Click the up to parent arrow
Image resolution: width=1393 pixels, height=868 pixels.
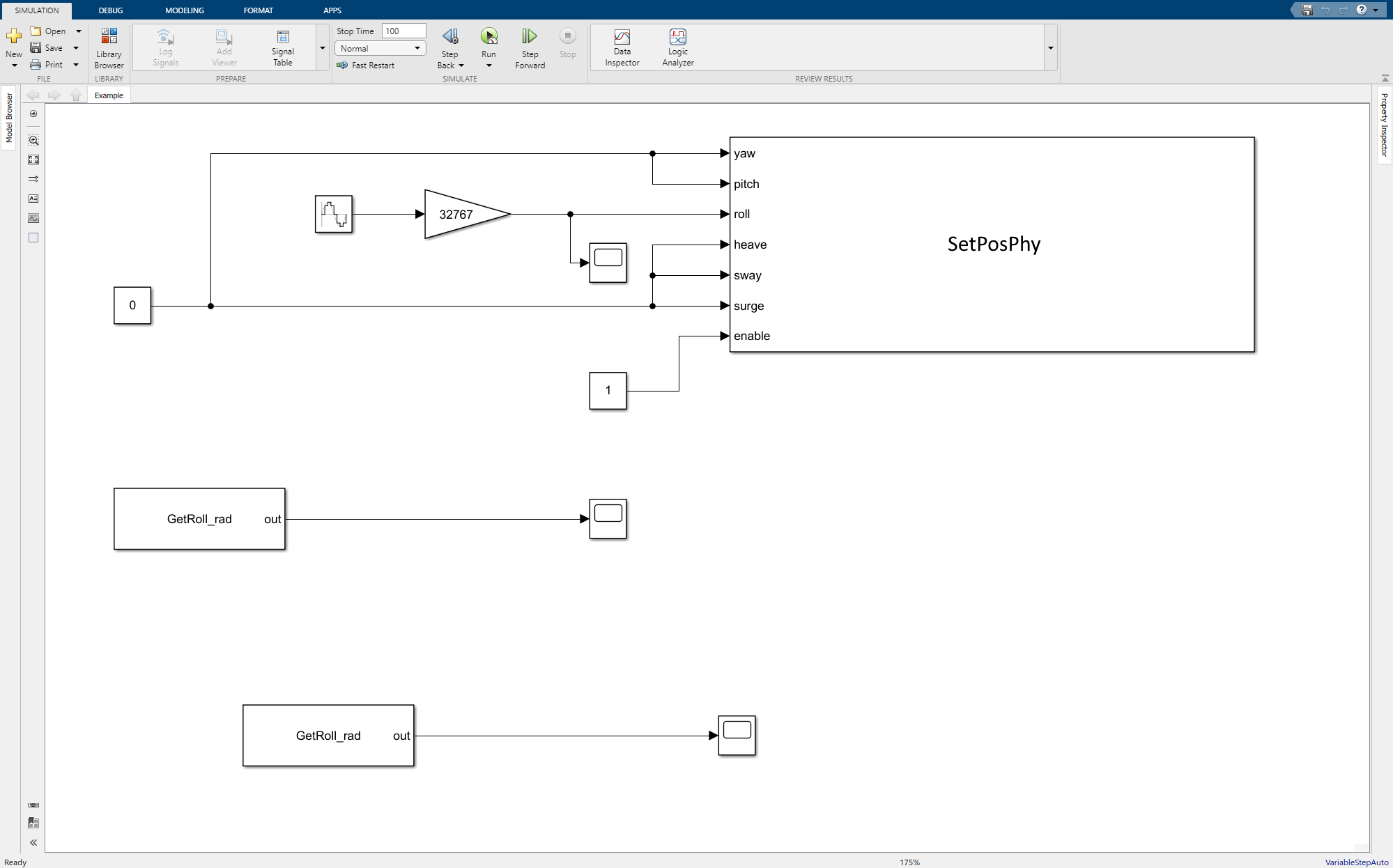[76, 95]
